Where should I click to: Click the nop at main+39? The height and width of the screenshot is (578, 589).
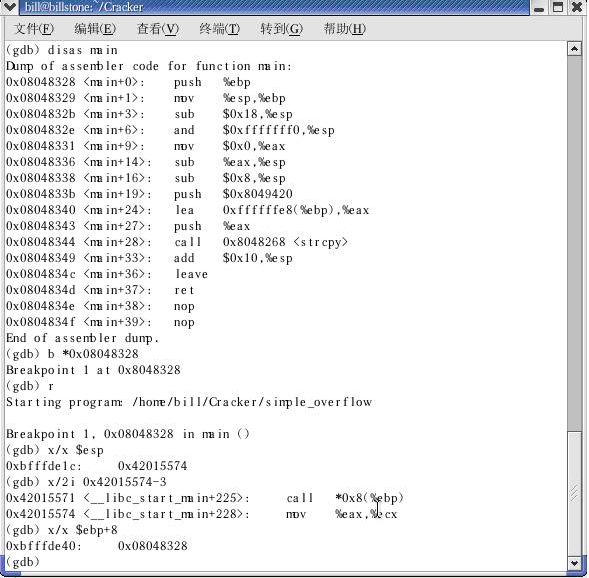[184, 322]
